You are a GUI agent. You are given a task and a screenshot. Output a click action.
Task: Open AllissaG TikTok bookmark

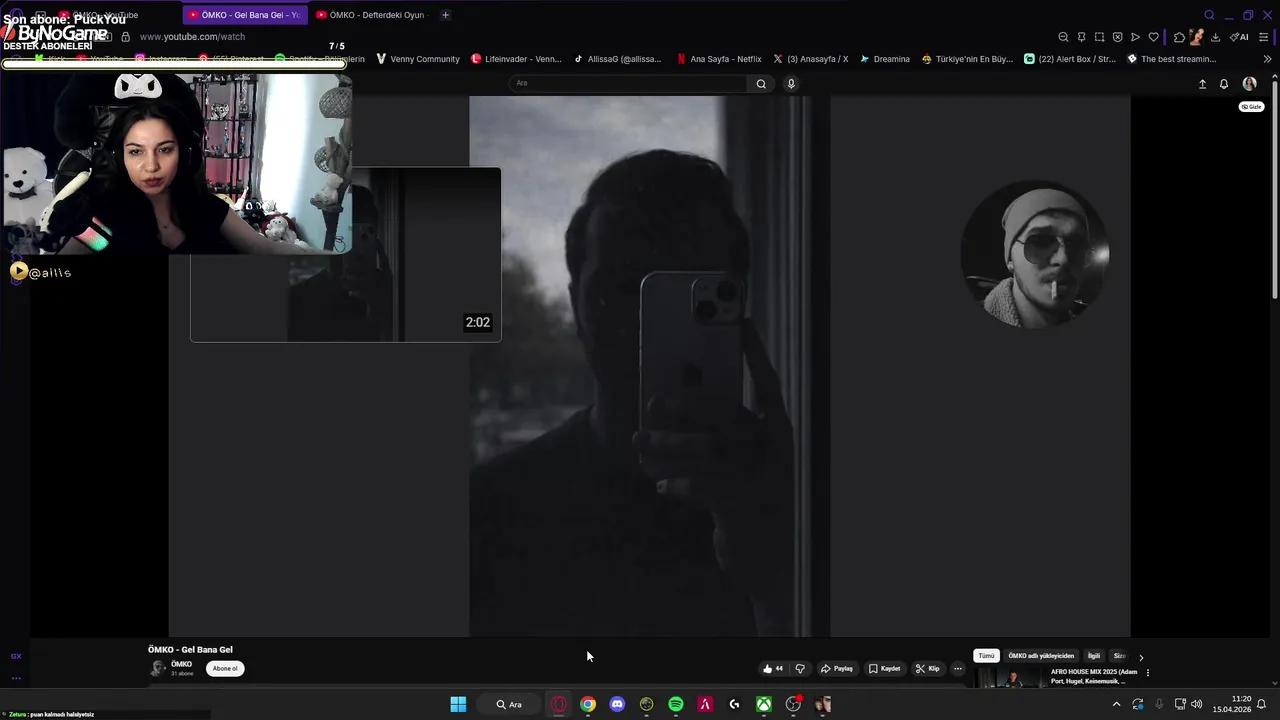click(617, 59)
